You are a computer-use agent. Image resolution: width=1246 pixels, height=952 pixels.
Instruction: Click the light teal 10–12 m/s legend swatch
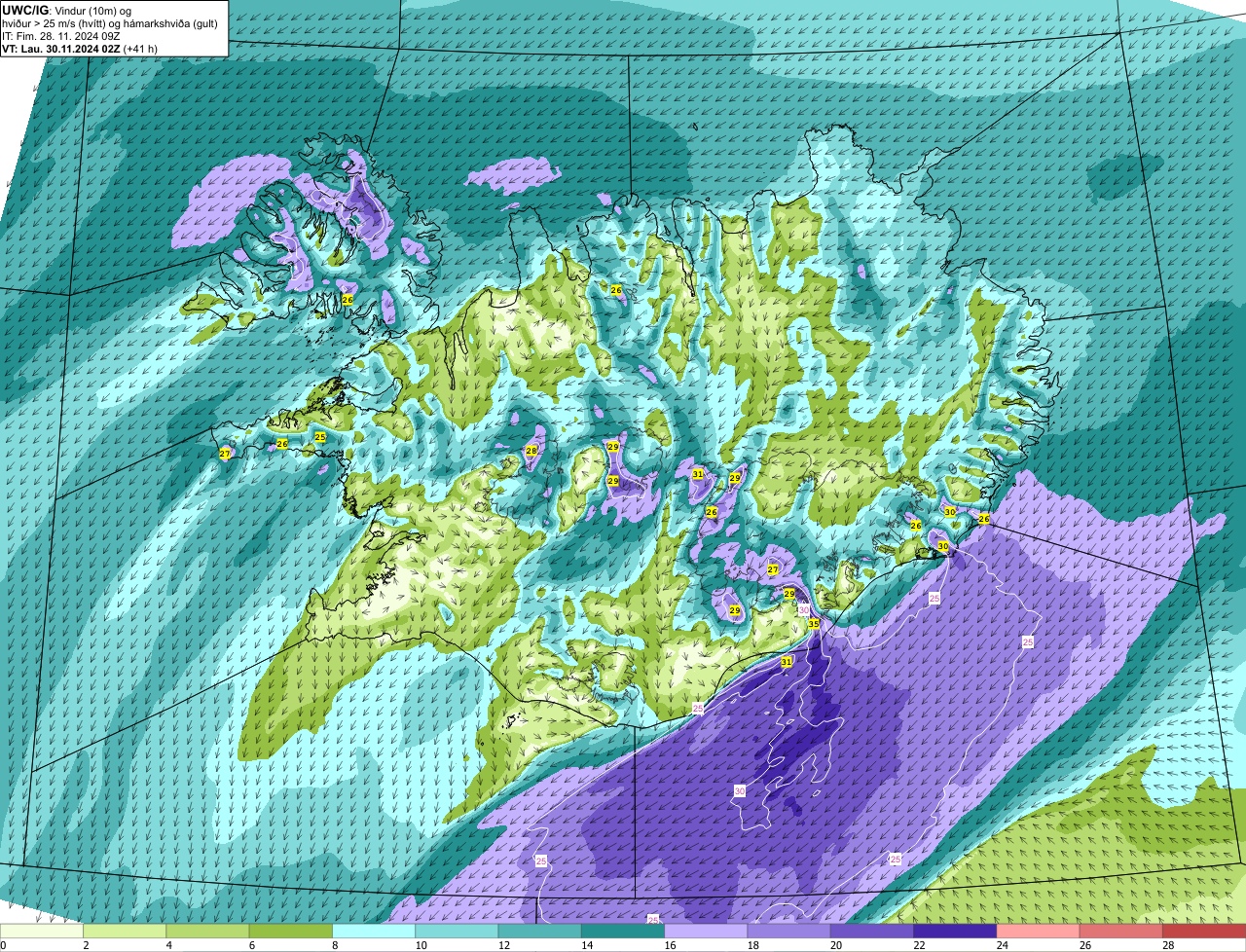(x=458, y=931)
